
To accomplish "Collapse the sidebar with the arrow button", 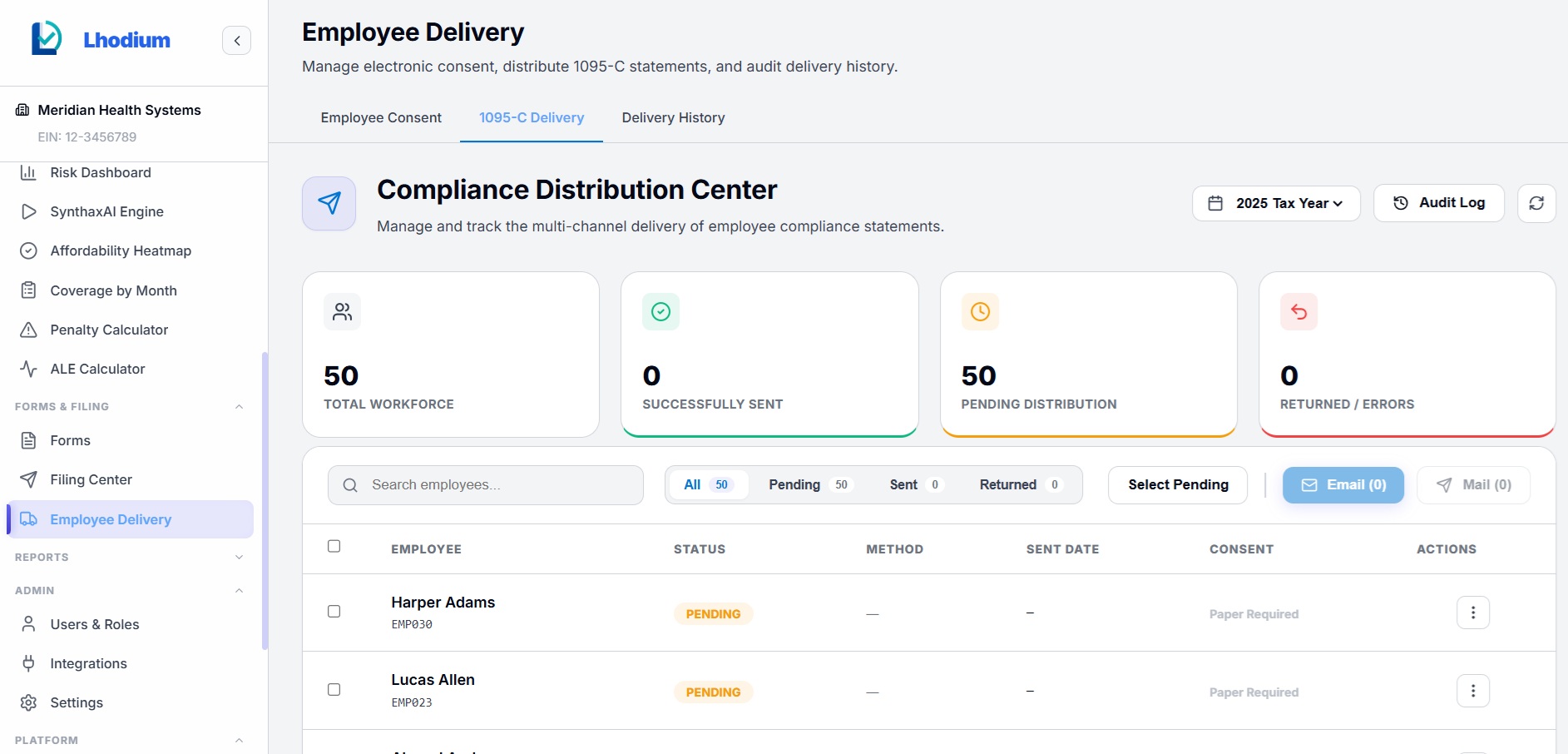I will point(237,40).
